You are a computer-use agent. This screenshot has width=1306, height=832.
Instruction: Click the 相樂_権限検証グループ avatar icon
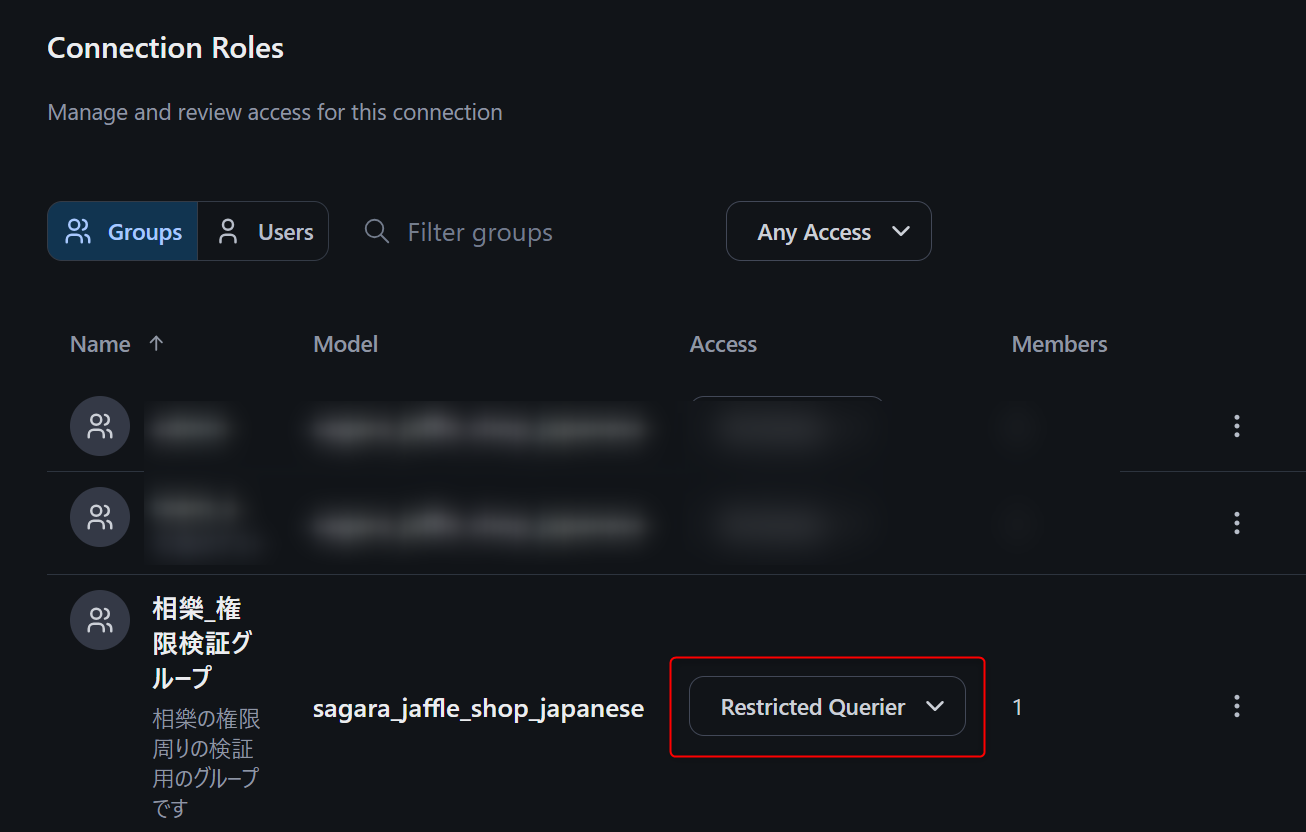coord(100,620)
